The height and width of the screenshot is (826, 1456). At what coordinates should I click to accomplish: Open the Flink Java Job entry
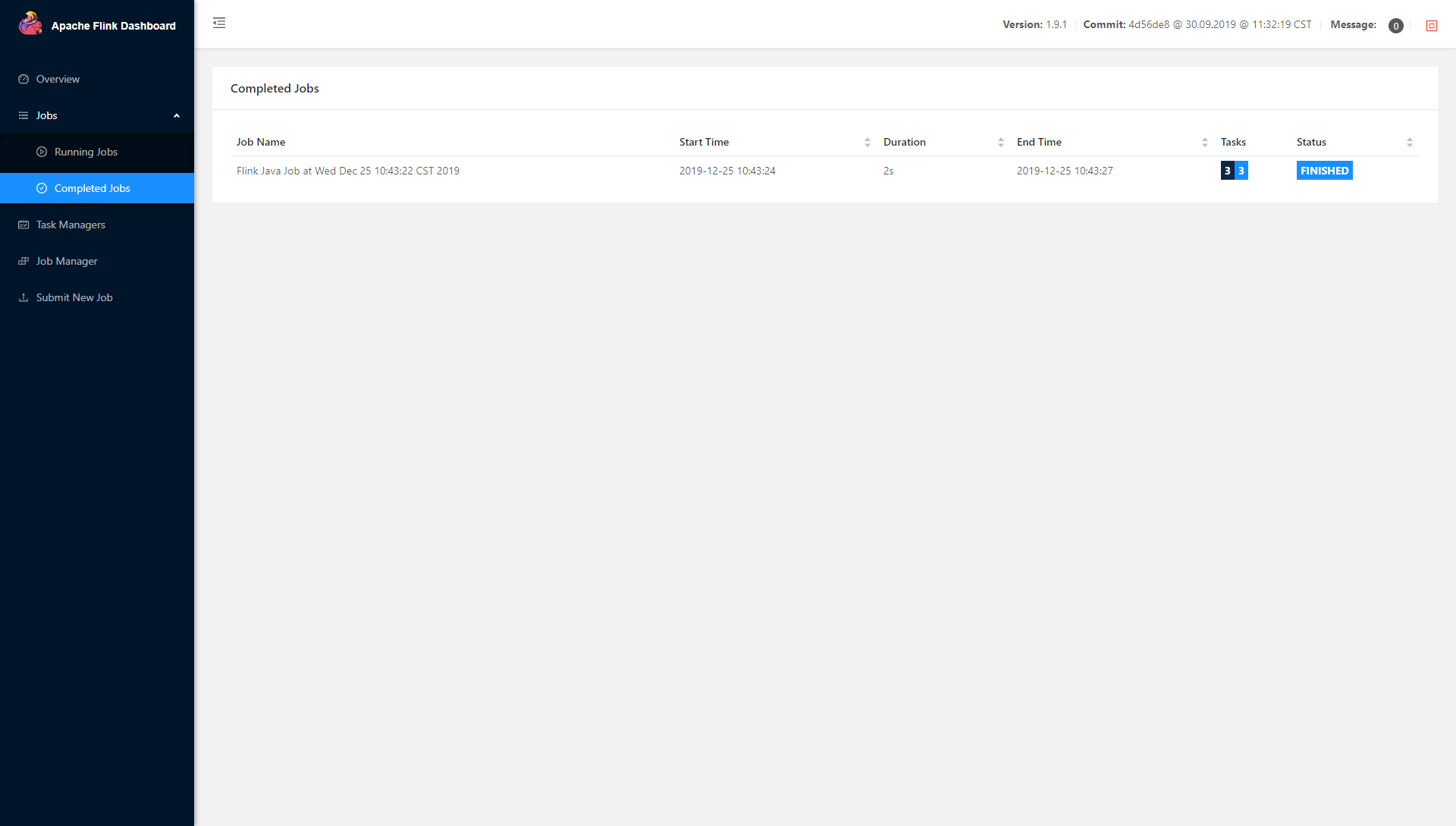(347, 171)
